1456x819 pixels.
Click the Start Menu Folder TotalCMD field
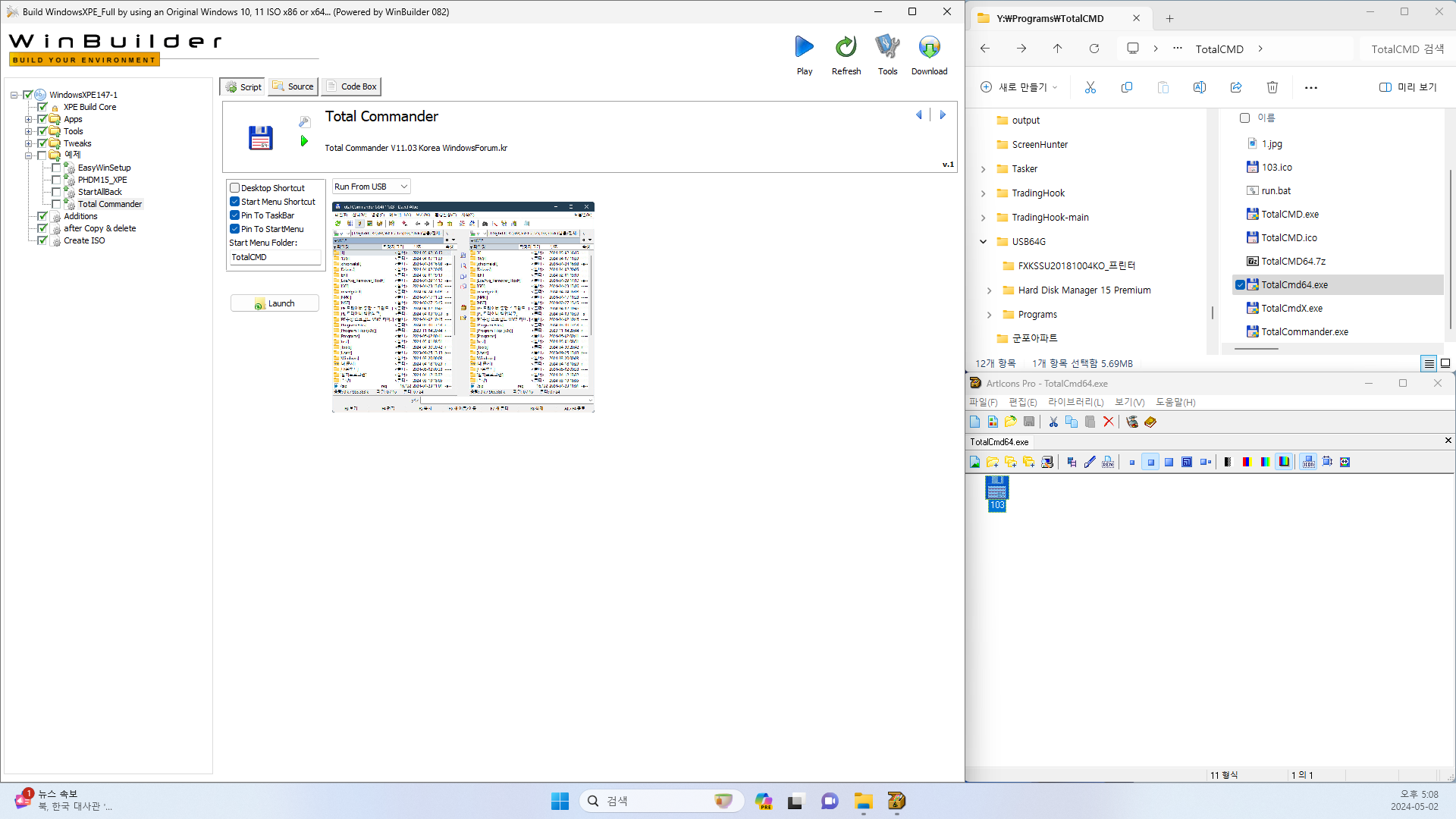275,257
